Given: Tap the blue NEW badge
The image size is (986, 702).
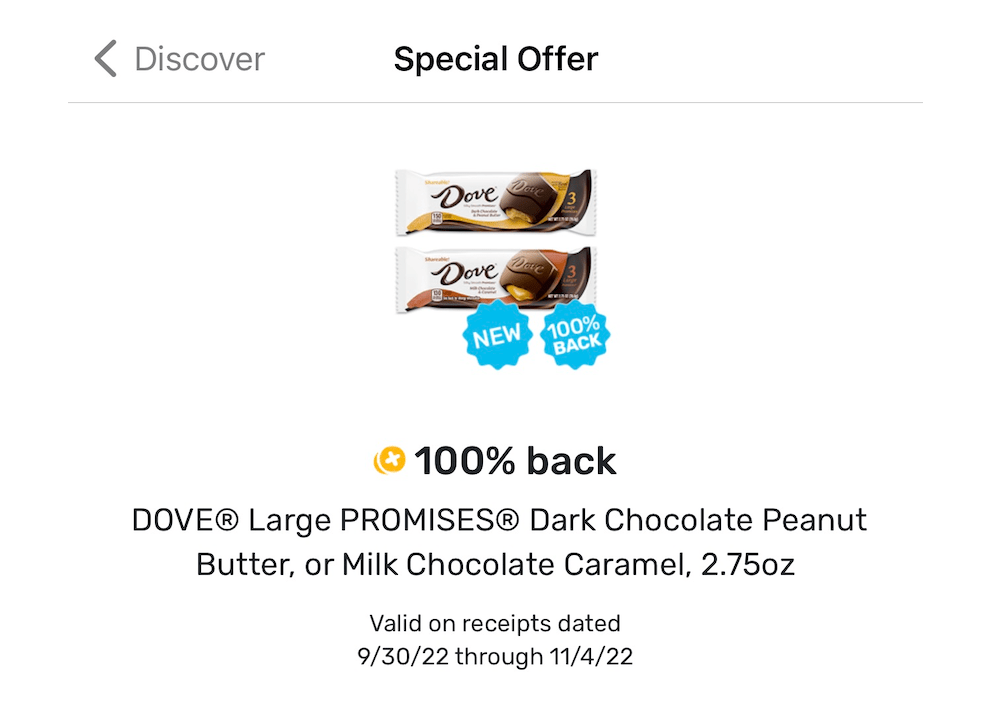Looking at the screenshot, I should coord(496,336).
